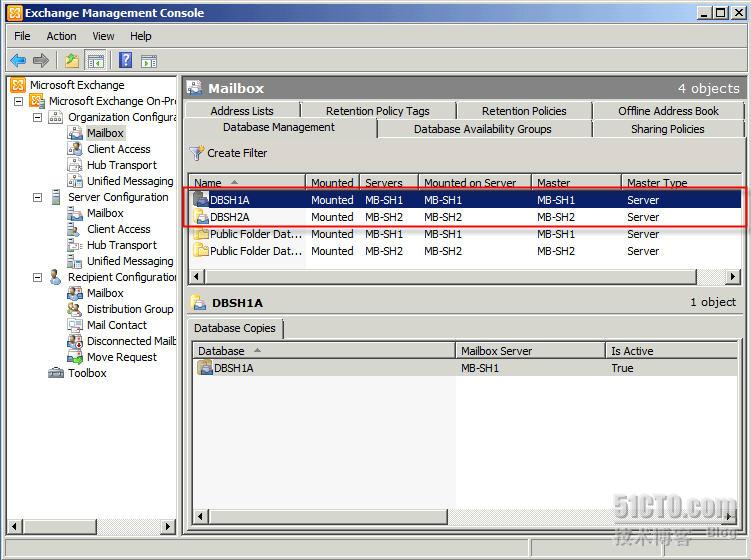Click the Disconnected Mailbox icon in tree
This screenshot has height=560, width=751.
pos(75,341)
